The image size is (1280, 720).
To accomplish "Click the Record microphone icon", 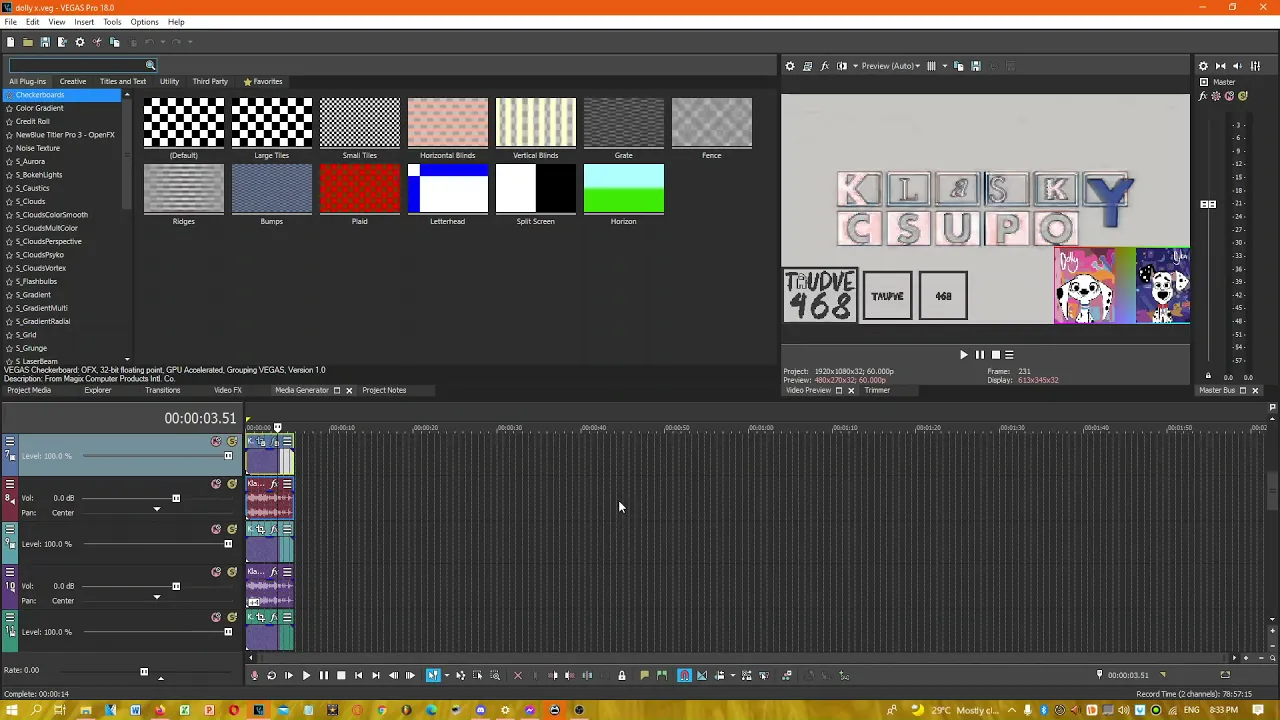I will click(x=254, y=676).
